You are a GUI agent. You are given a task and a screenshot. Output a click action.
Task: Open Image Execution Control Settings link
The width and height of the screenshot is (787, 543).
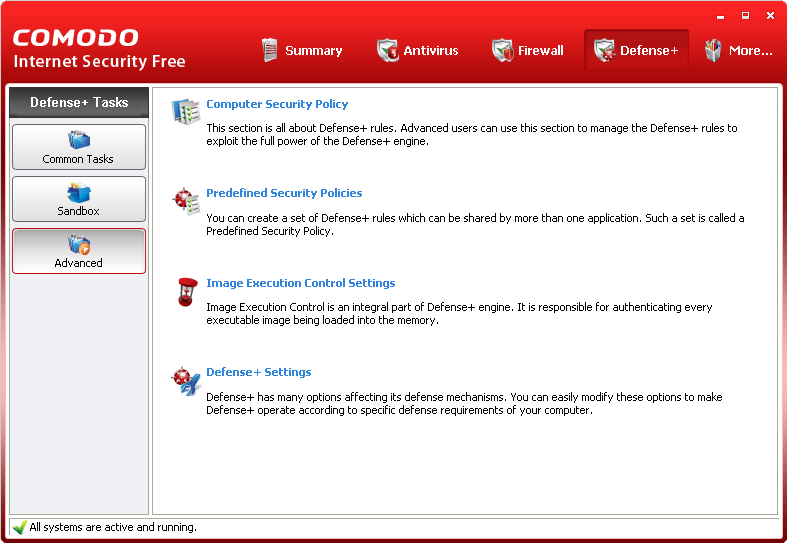tap(301, 283)
